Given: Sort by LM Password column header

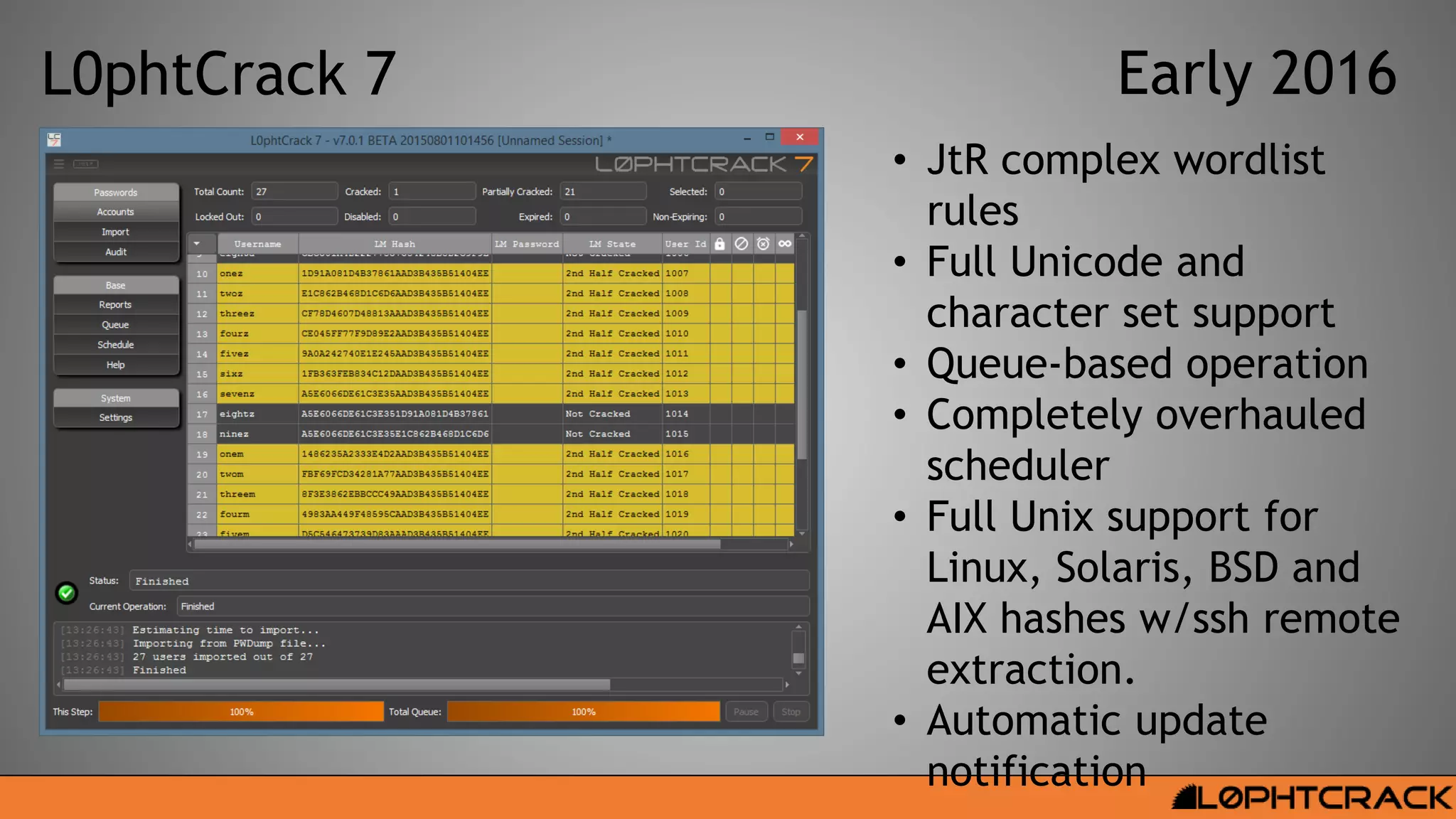Looking at the screenshot, I should (x=527, y=244).
